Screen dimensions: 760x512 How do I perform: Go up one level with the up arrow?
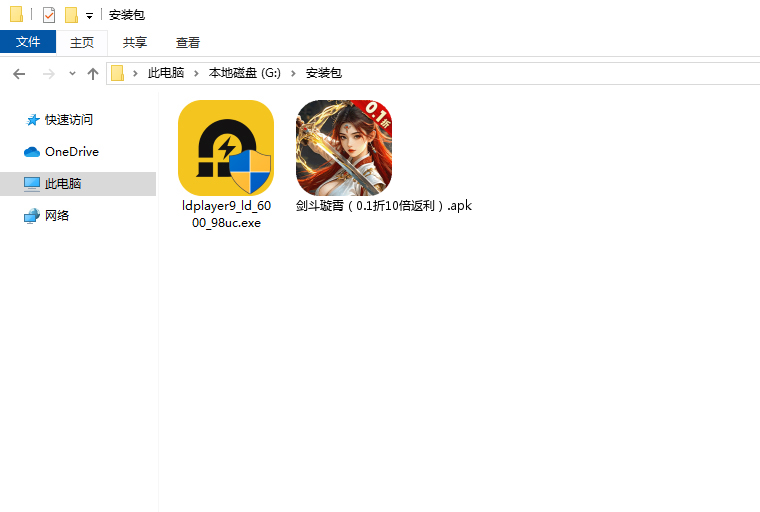tap(93, 74)
